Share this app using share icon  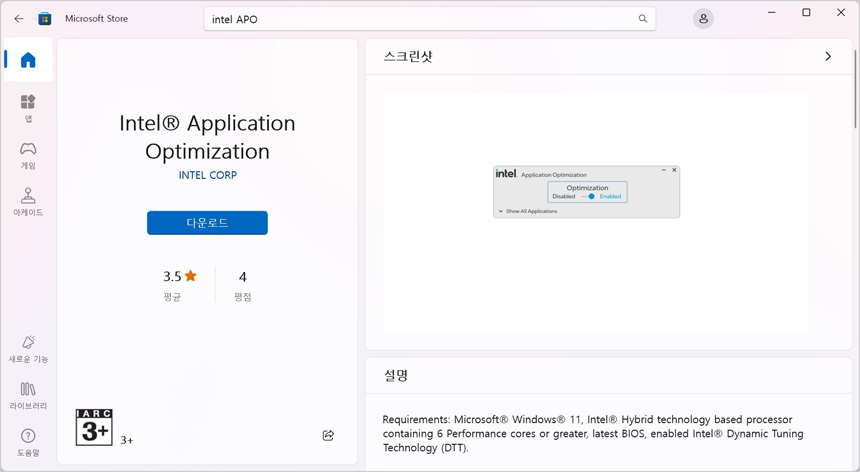tap(328, 435)
